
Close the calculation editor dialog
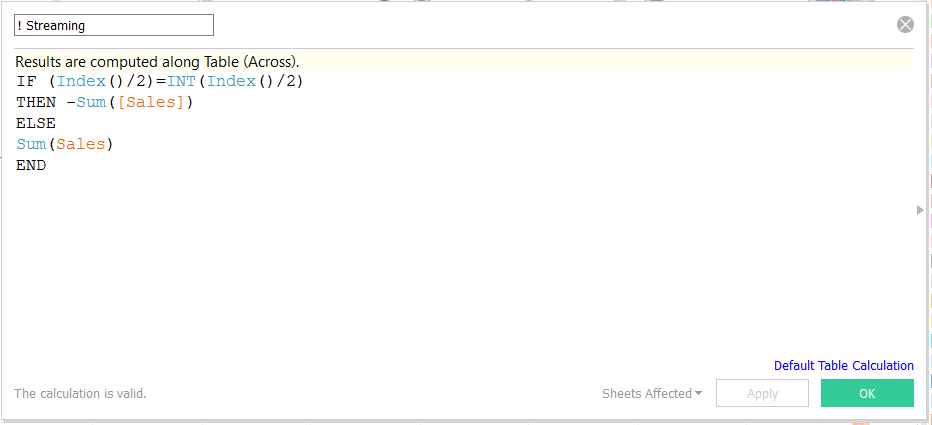905,25
